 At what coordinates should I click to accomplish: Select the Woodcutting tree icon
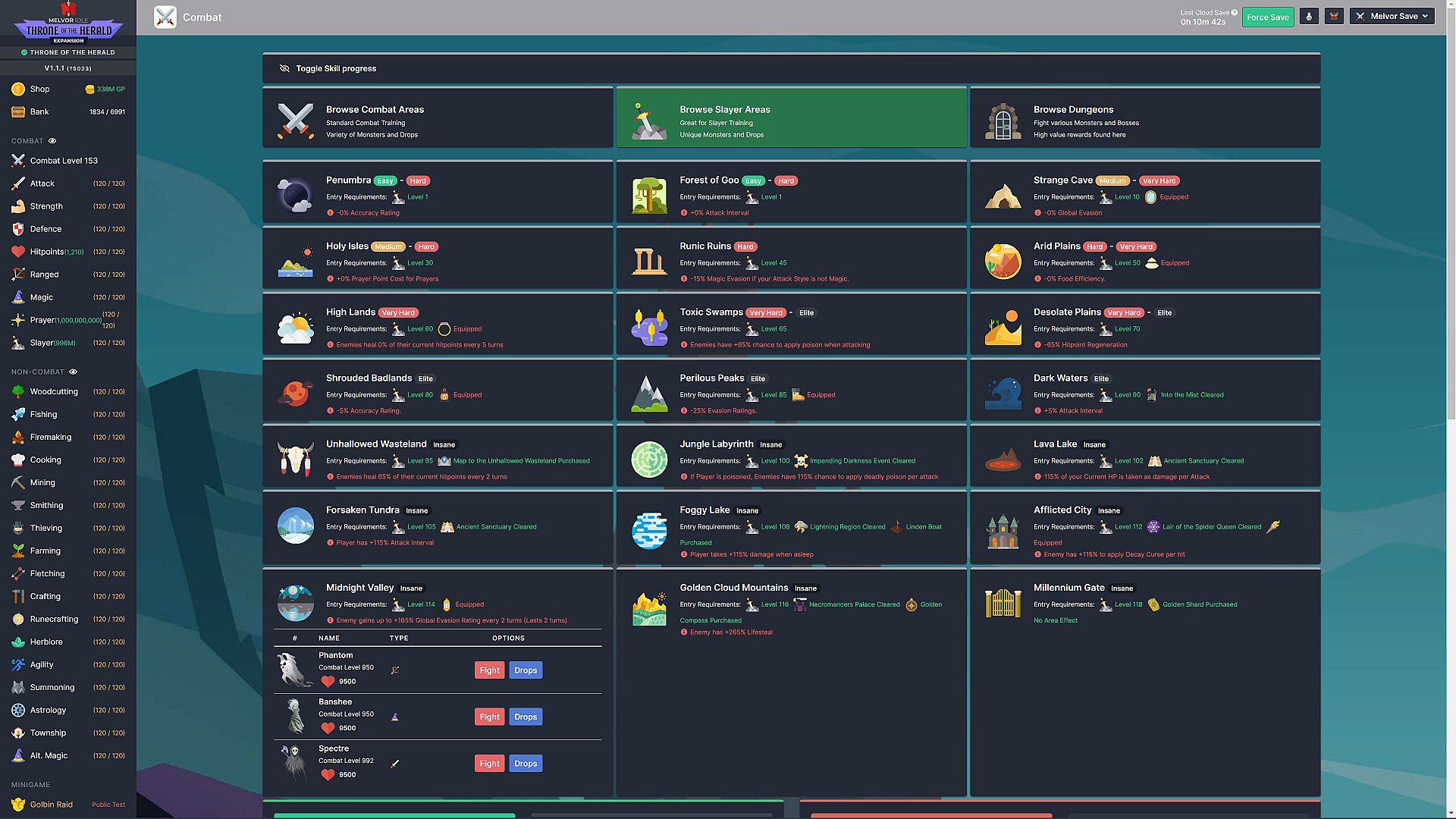(x=18, y=392)
